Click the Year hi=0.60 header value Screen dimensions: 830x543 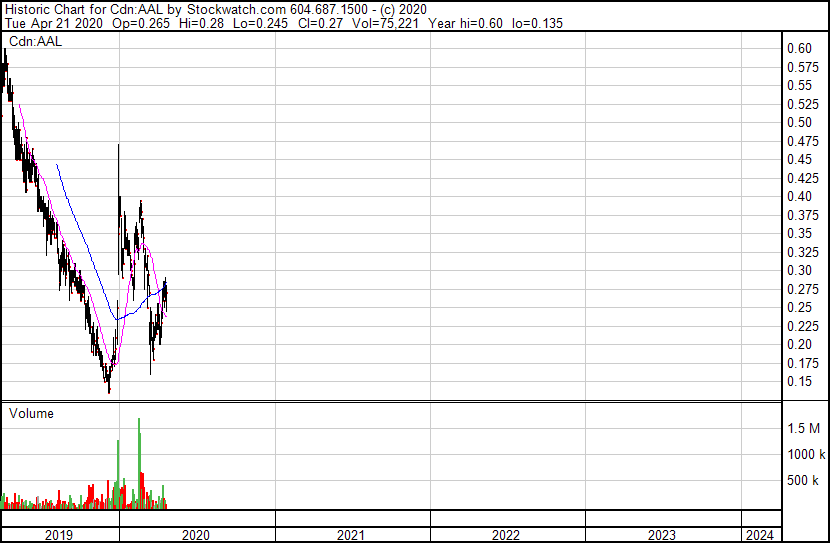click(x=465, y=23)
